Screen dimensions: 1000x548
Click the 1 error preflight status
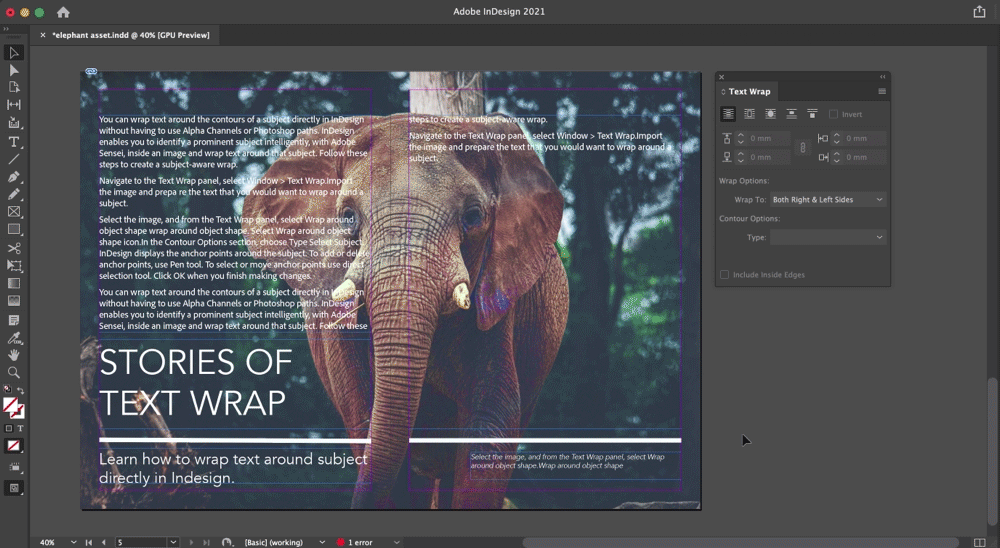(360, 542)
